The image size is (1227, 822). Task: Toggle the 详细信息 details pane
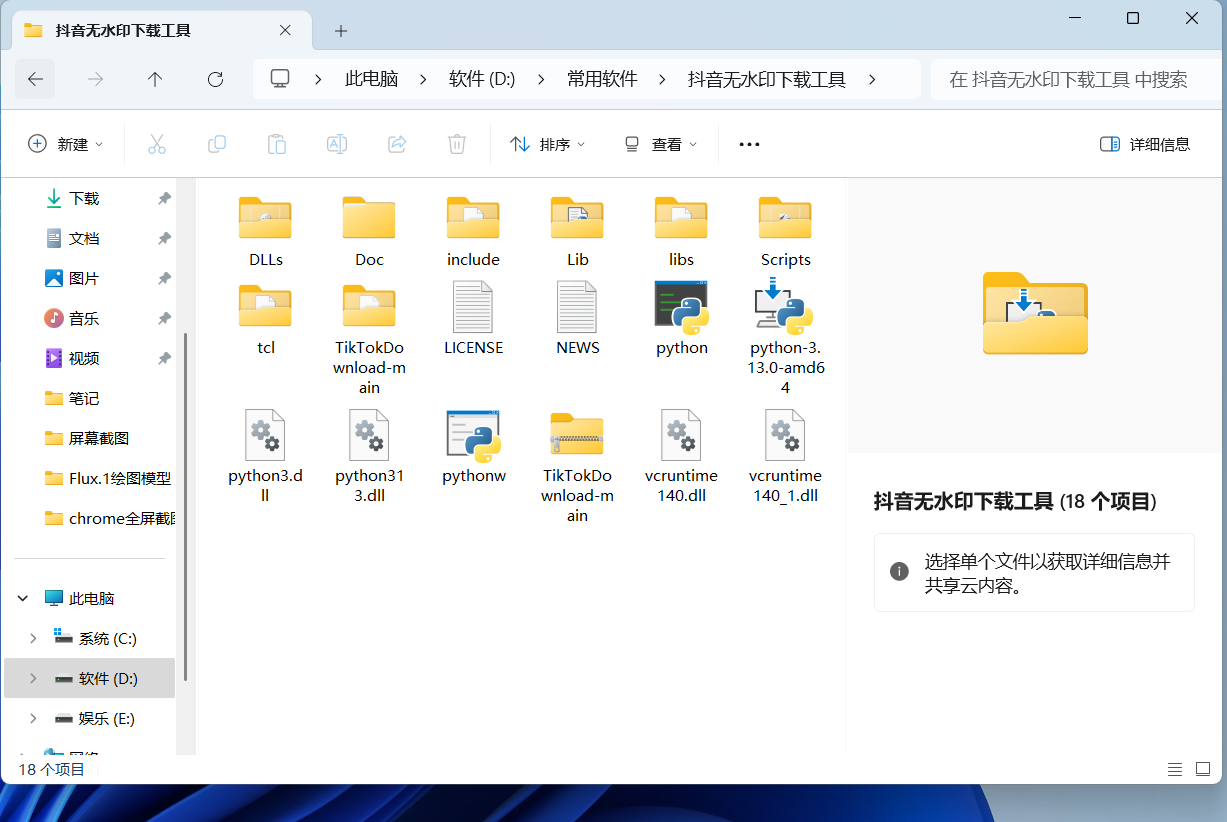click(1145, 144)
